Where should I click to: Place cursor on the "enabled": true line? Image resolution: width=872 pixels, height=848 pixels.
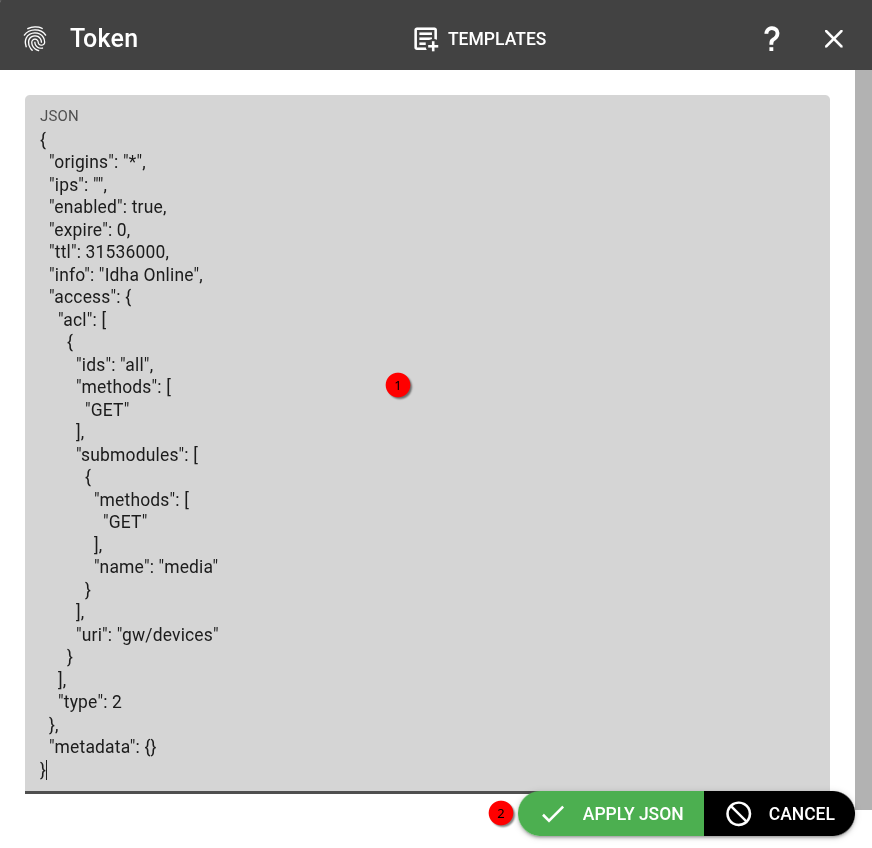108,206
